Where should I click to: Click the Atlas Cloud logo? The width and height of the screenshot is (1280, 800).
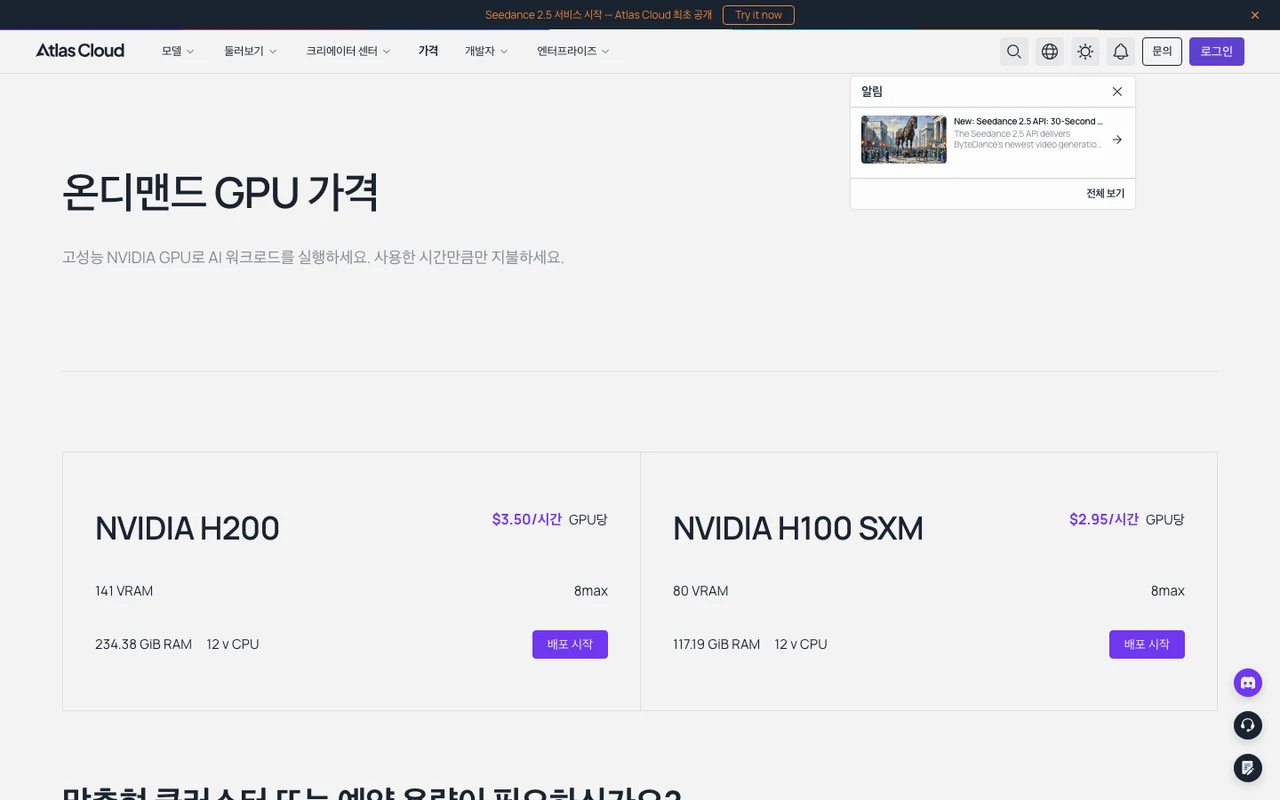(80, 51)
